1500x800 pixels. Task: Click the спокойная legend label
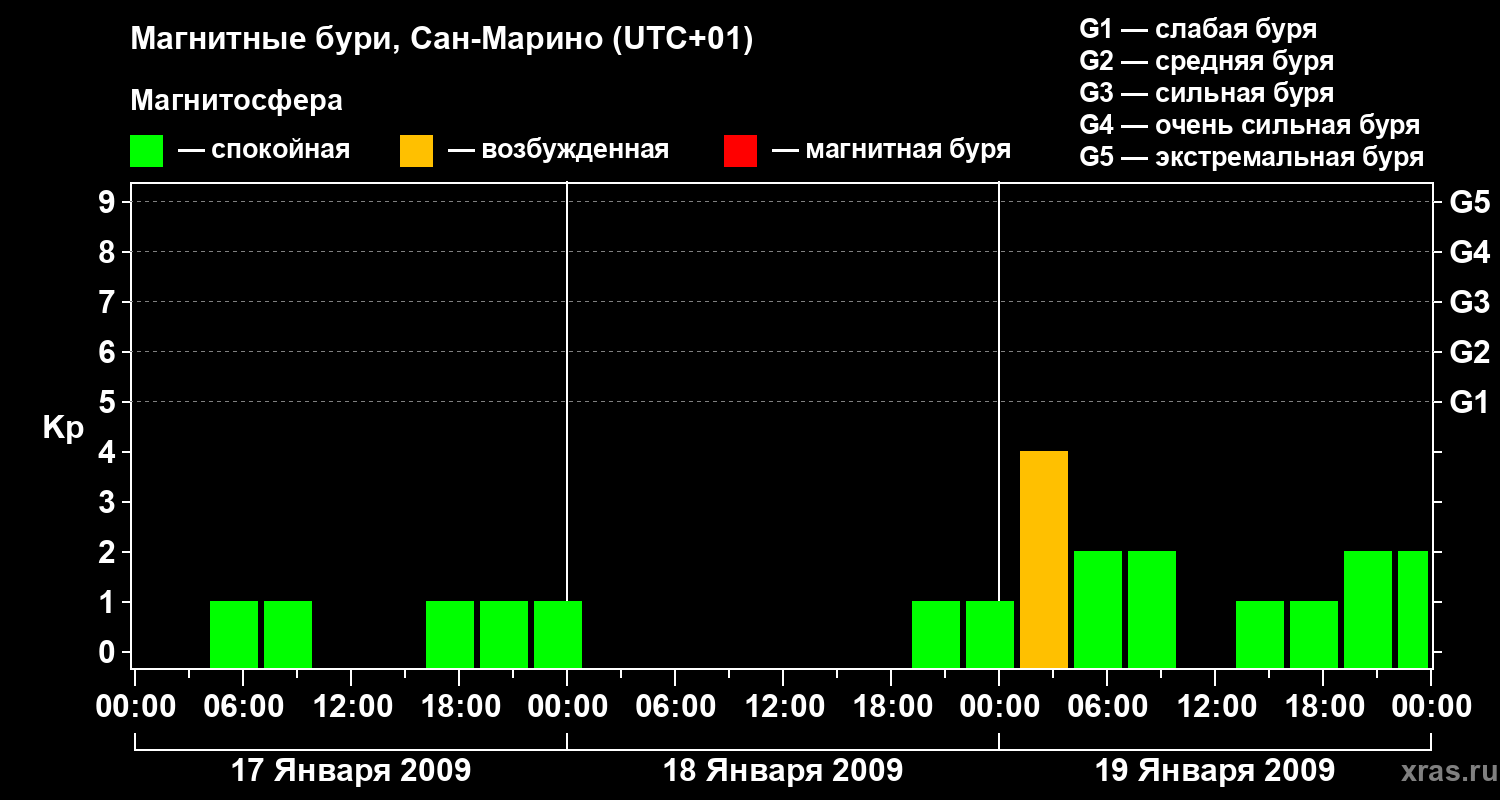click(280, 151)
